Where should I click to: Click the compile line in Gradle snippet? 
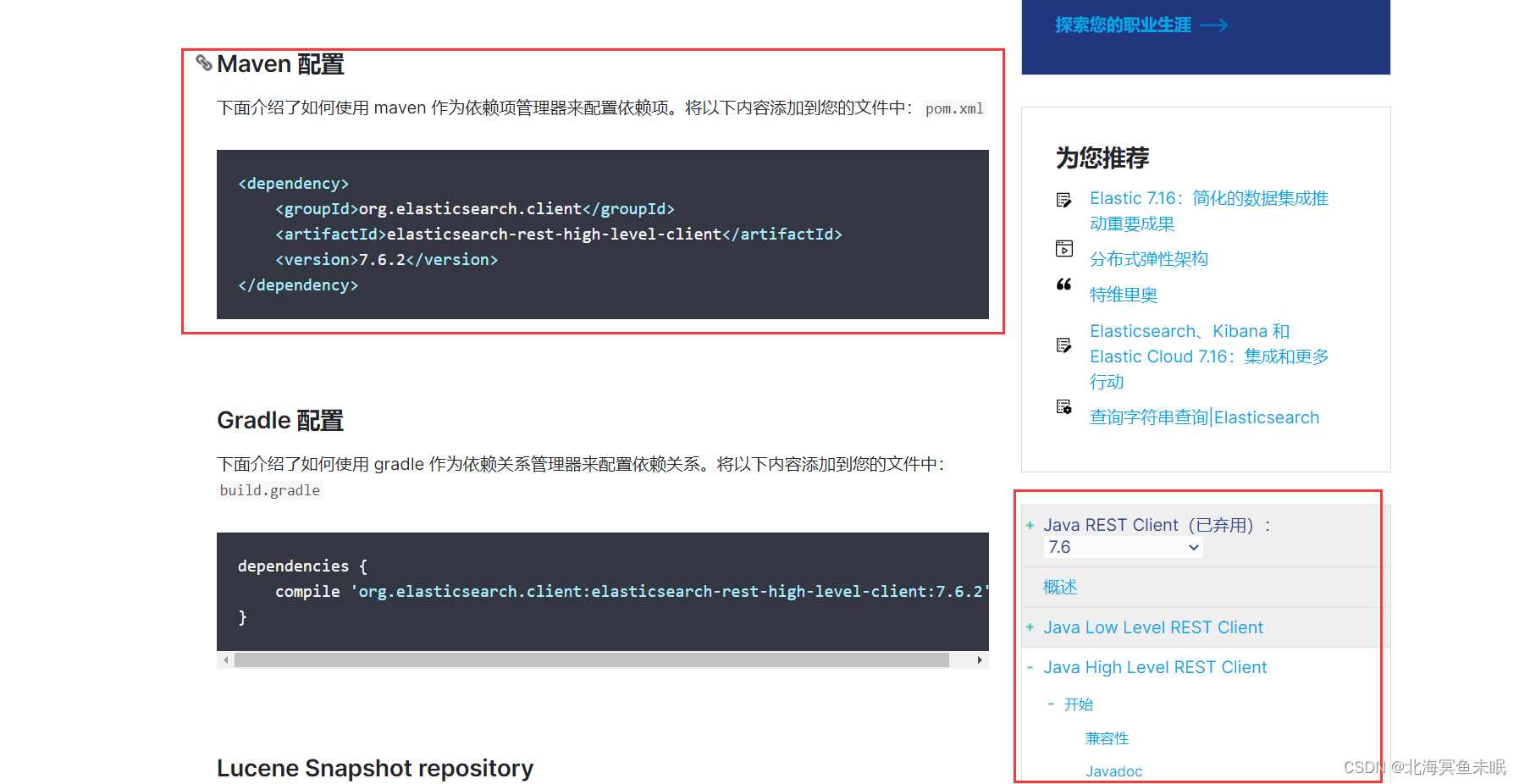[x=632, y=592]
